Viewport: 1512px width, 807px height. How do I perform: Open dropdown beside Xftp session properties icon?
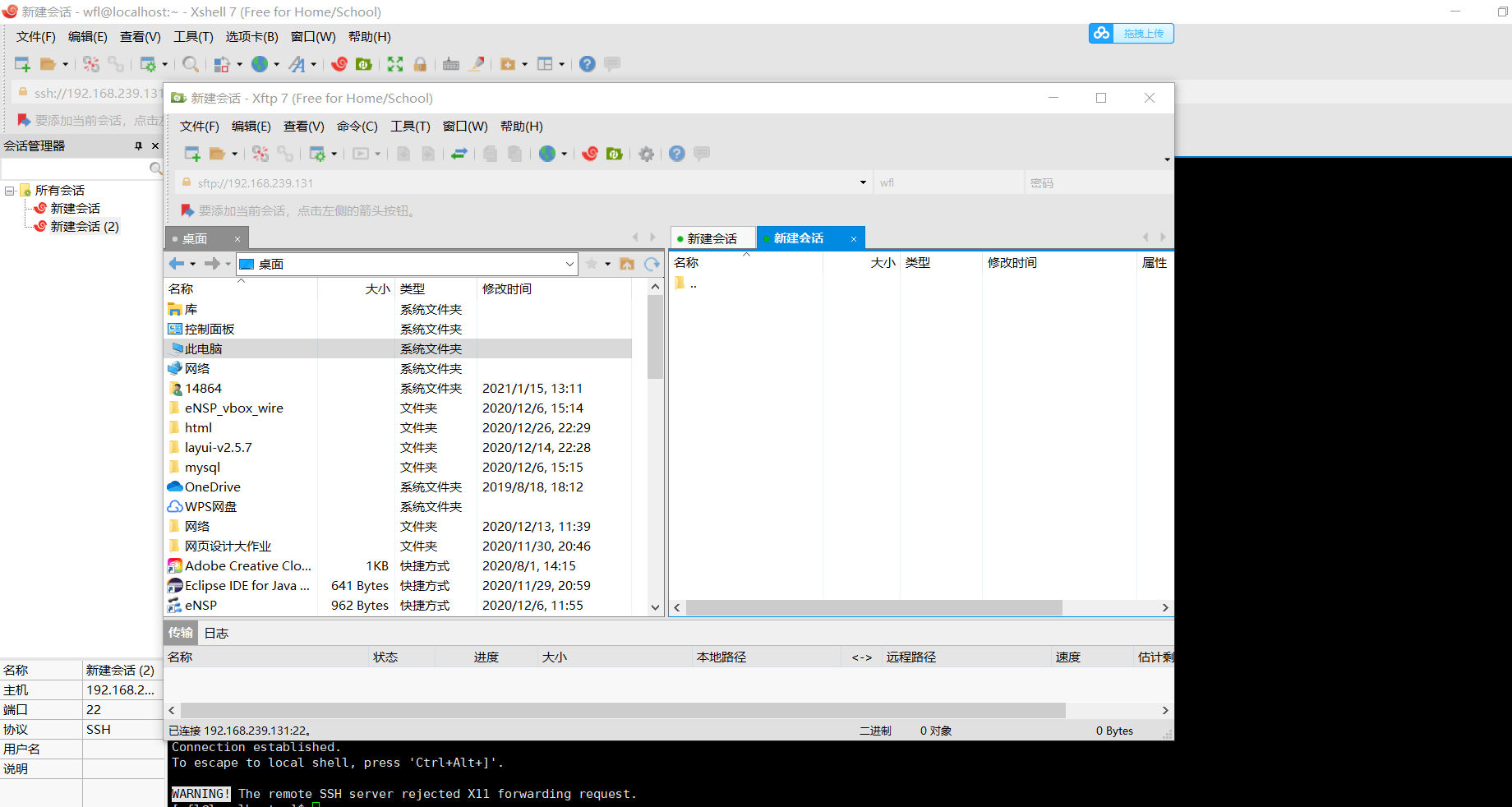(334, 154)
